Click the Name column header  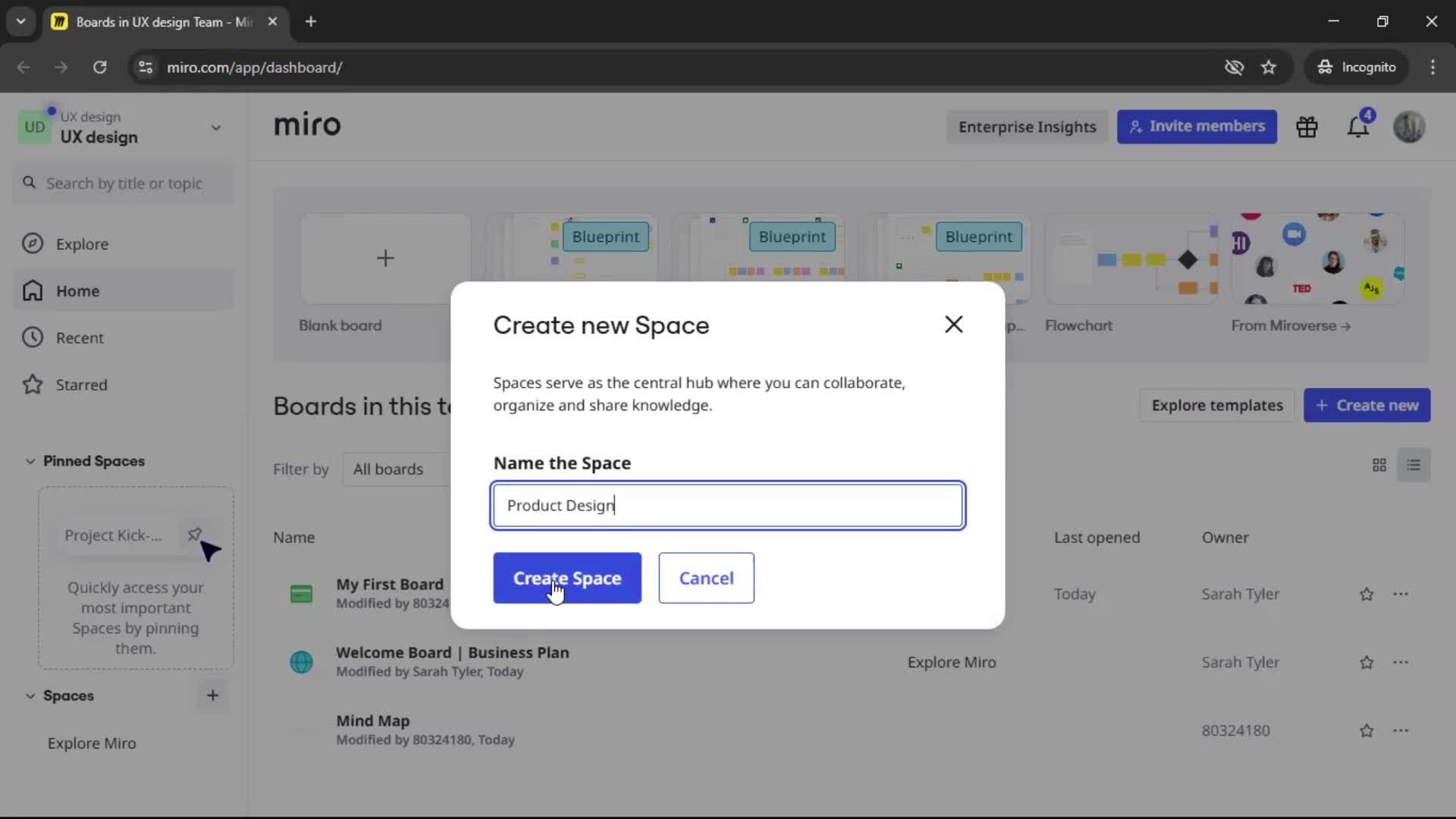pyautogui.click(x=293, y=538)
